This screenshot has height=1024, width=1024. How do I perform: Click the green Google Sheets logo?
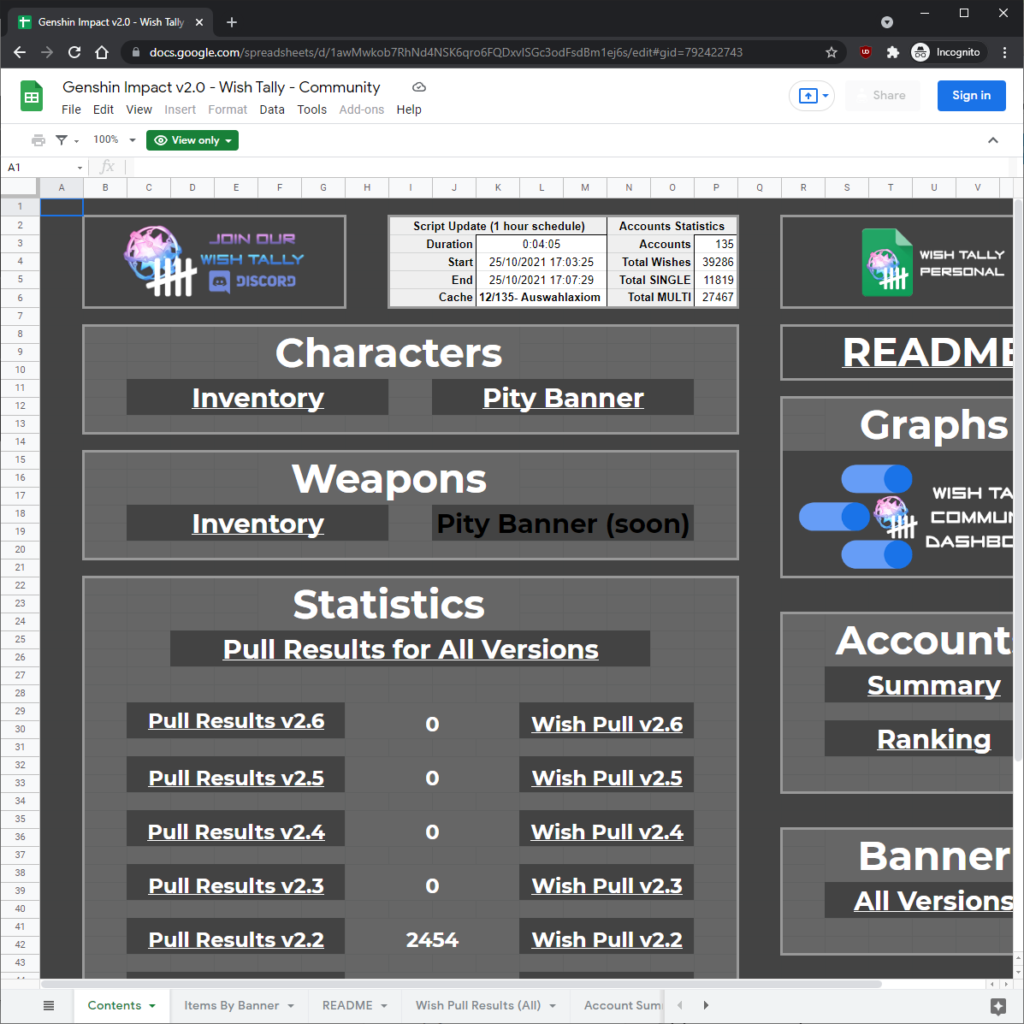tap(30, 96)
